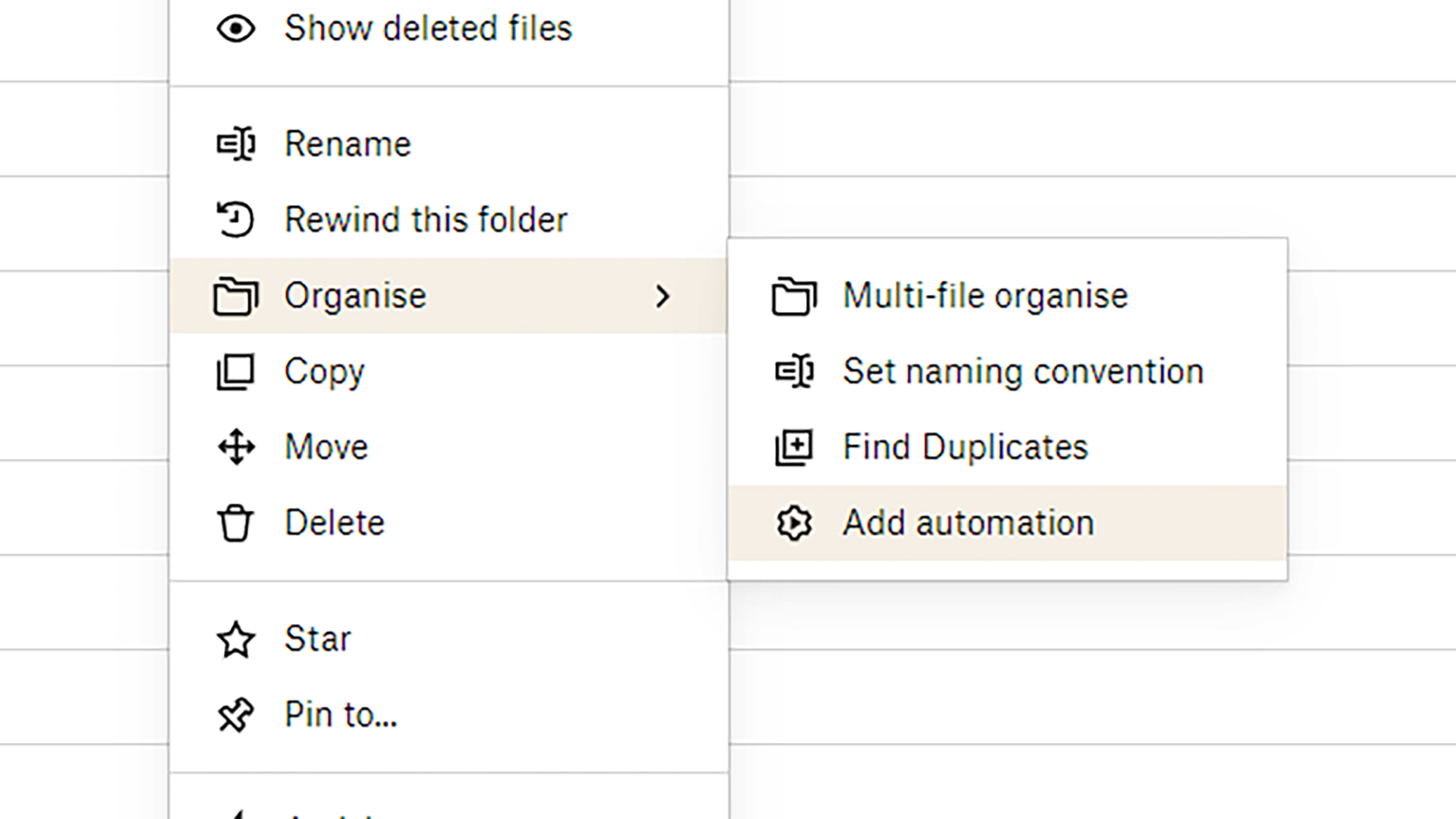The height and width of the screenshot is (819, 1456).
Task: Click the Move four-arrow icon
Action: [x=237, y=447]
